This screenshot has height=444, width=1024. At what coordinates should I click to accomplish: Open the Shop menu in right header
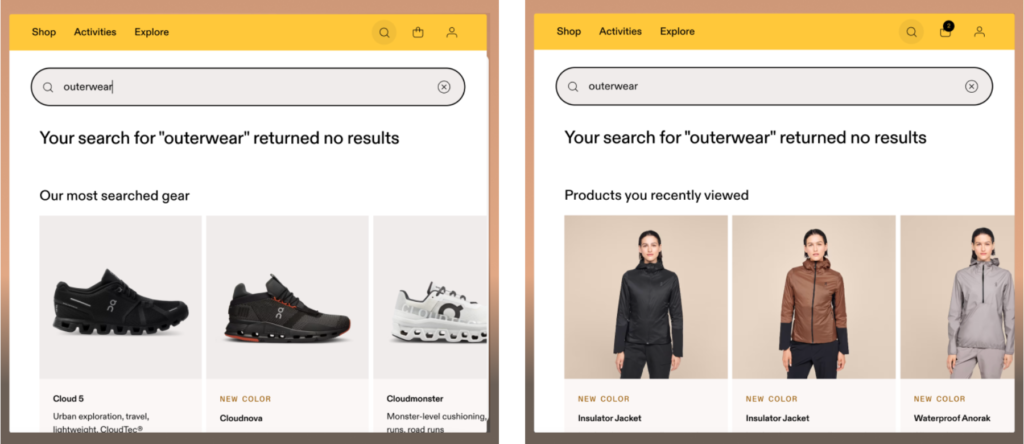[569, 31]
